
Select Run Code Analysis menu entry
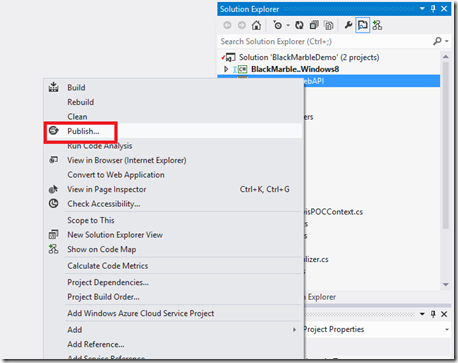100,146
